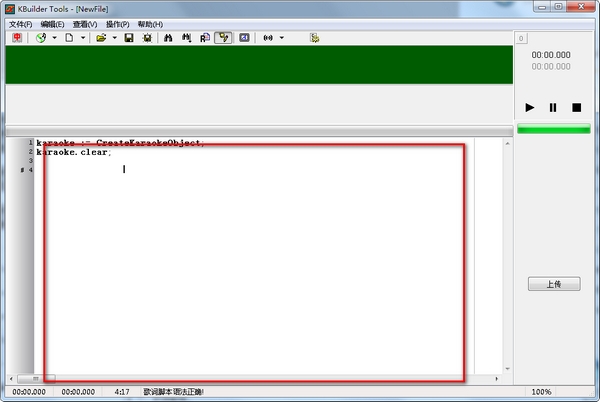Click the blue preview screen icon

244,38
